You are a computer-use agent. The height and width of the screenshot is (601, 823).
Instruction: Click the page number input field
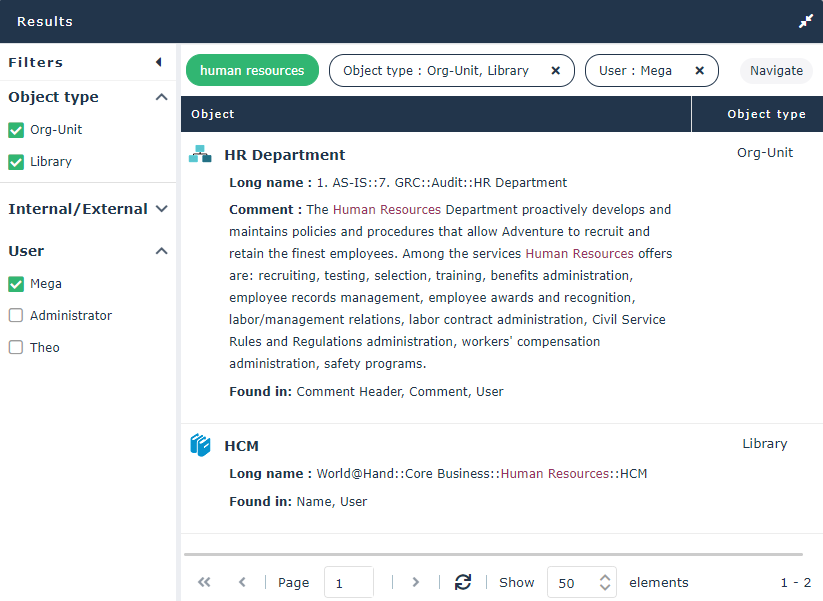pyautogui.click(x=348, y=582)
